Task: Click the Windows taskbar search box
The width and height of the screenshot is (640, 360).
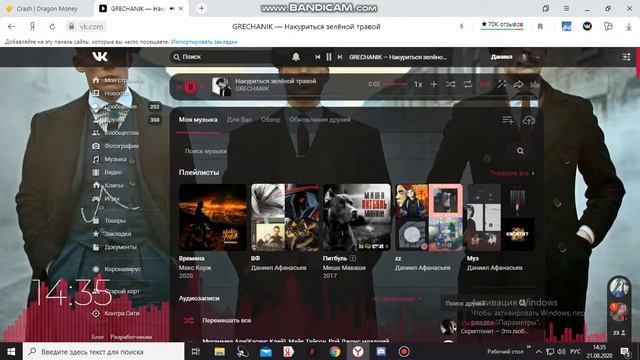Action: pyautogui.click(x=104, y=351)
